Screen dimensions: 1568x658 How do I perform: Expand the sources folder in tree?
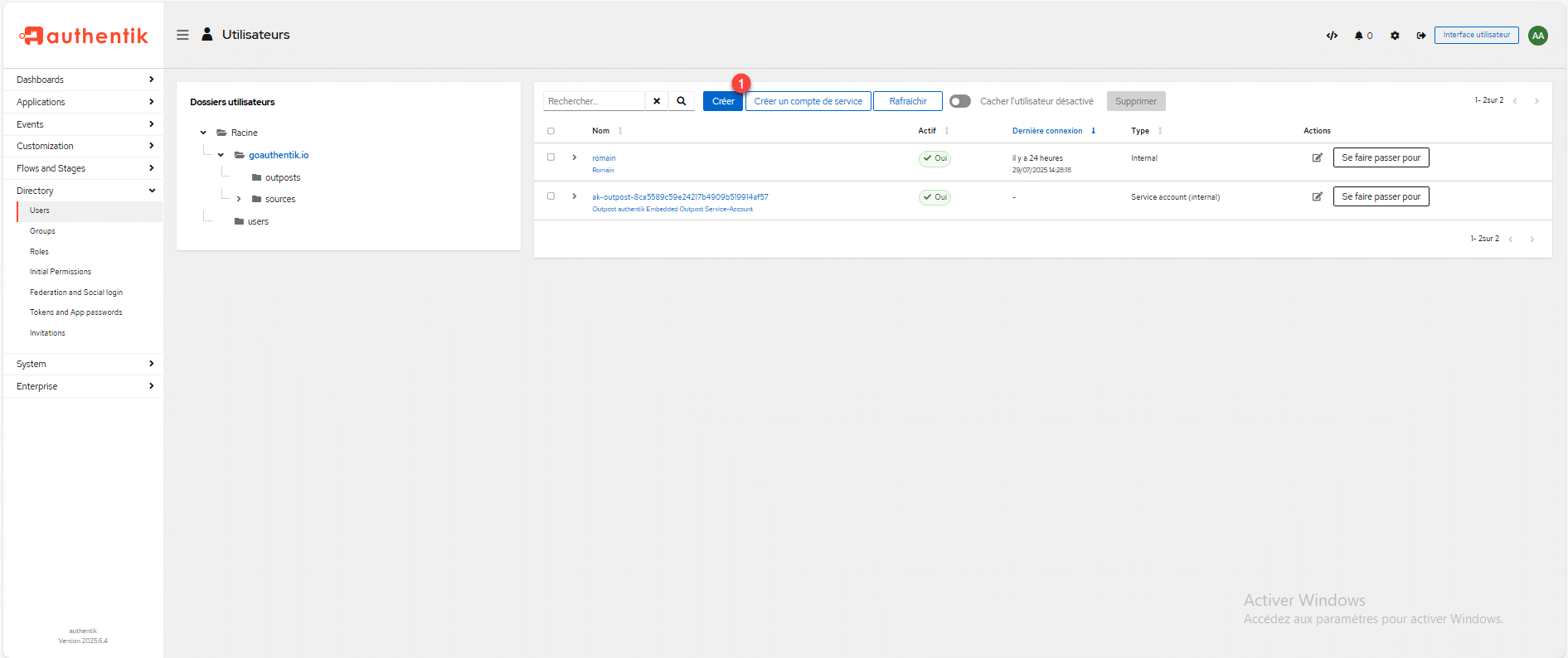(239, 199)
